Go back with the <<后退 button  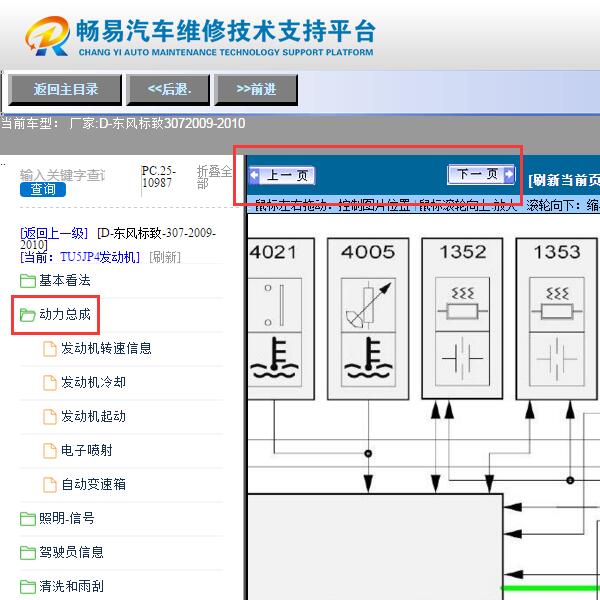coord(168,90)
